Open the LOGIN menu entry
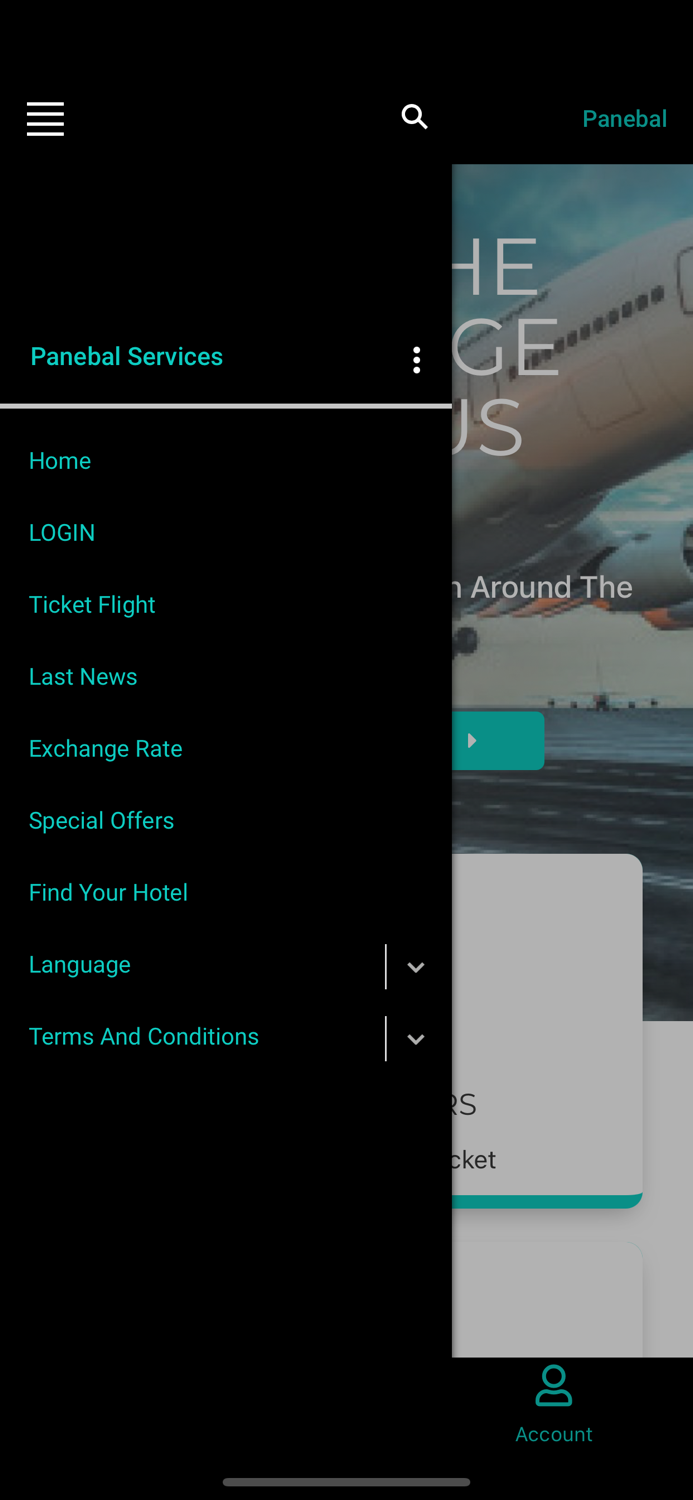The height and width of the screenshot is (1500, 693). click(x=62, y=533)
